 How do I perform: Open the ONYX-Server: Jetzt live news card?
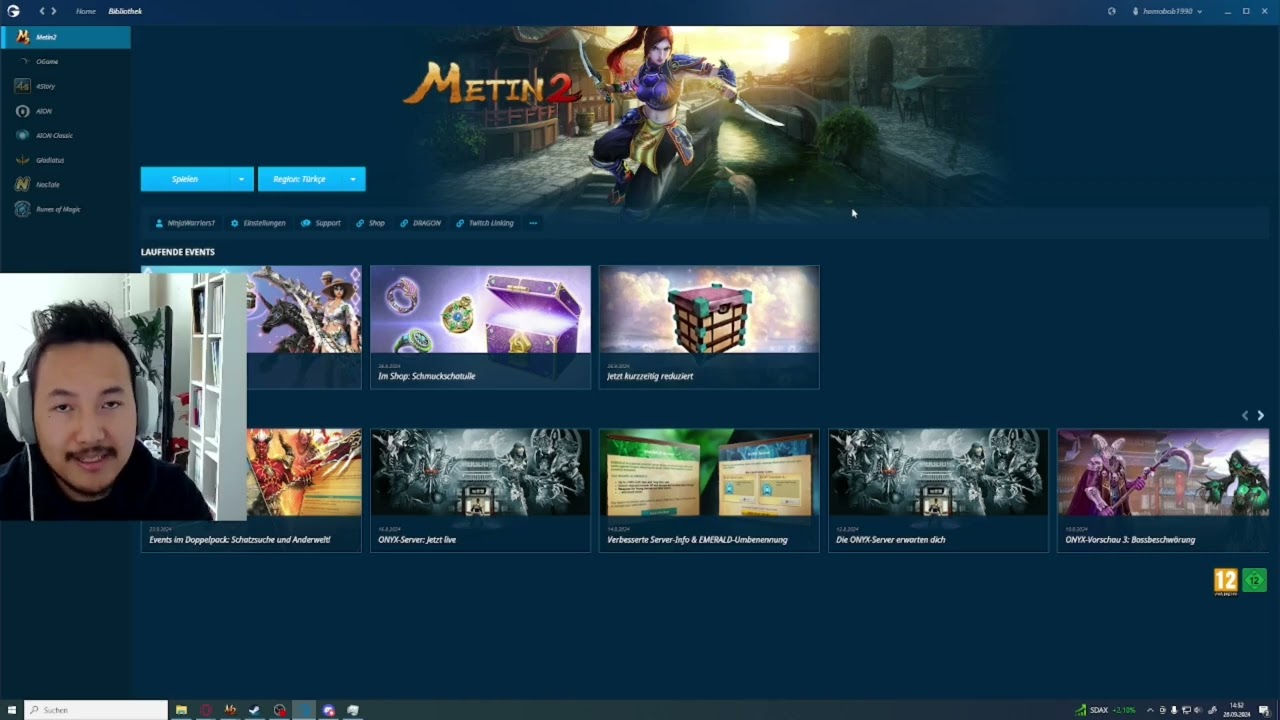(480, 490)
